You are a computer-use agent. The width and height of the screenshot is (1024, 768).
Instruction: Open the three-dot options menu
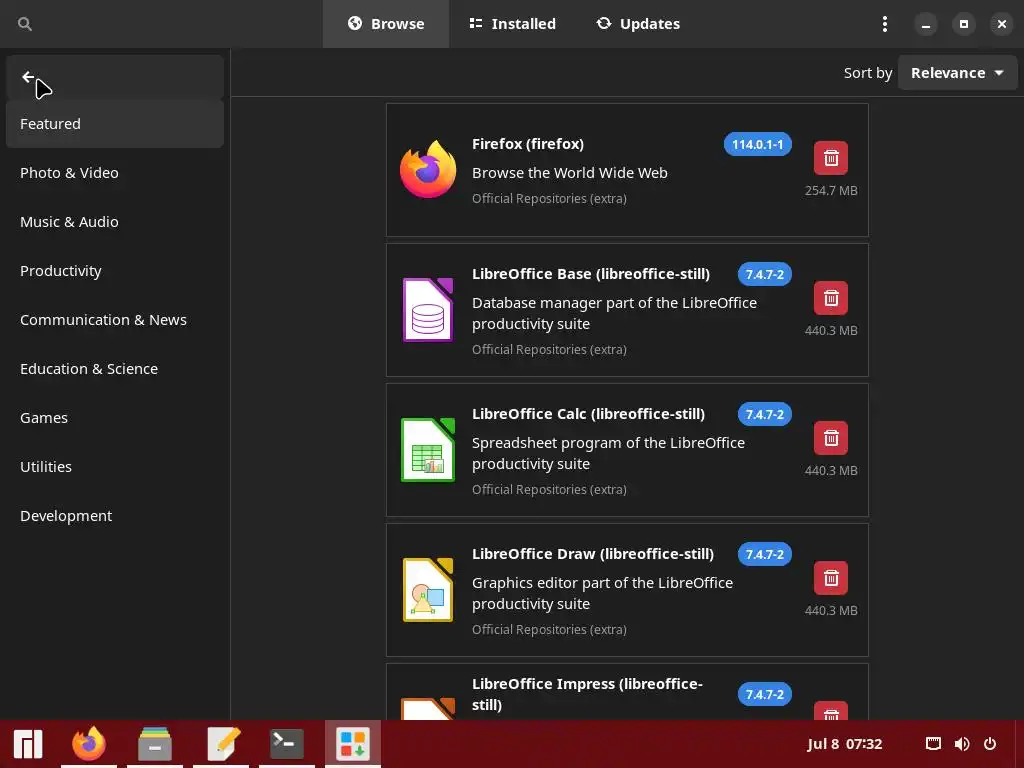click(x=884, y=24)
